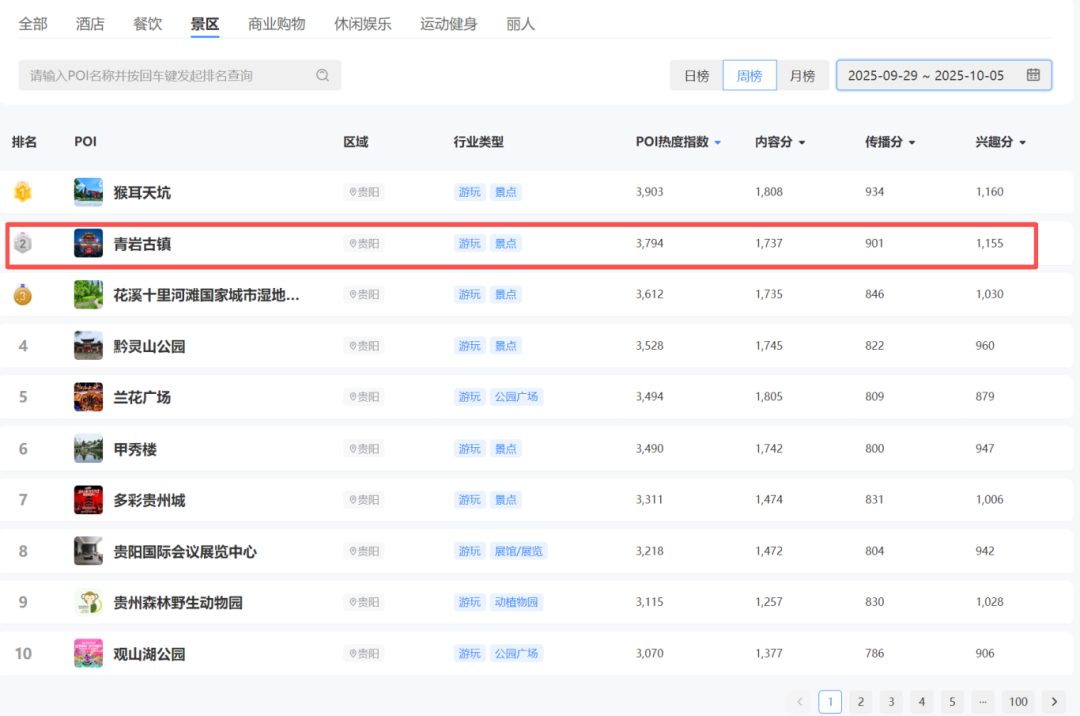Open the 黔灵山公园 POI link
Screen dimensions: 1080x716
[149, 346]
